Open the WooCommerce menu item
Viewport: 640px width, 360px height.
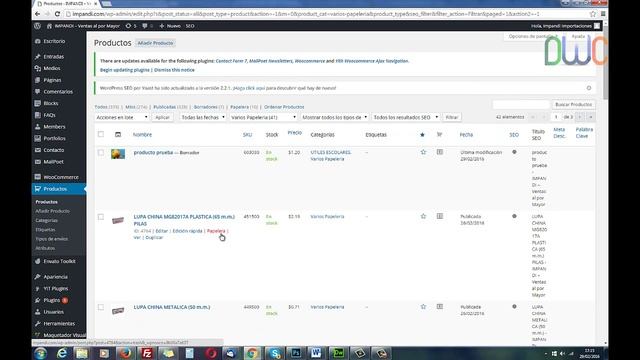61,177
